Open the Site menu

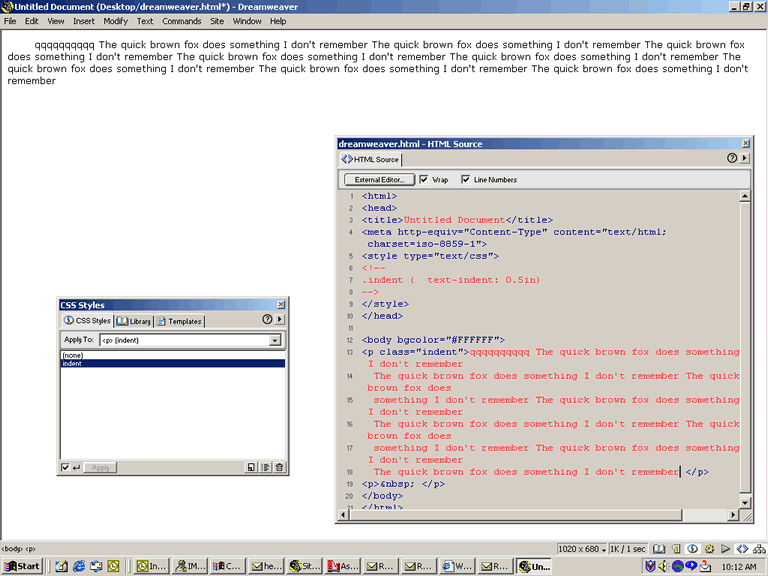[216, 21]
